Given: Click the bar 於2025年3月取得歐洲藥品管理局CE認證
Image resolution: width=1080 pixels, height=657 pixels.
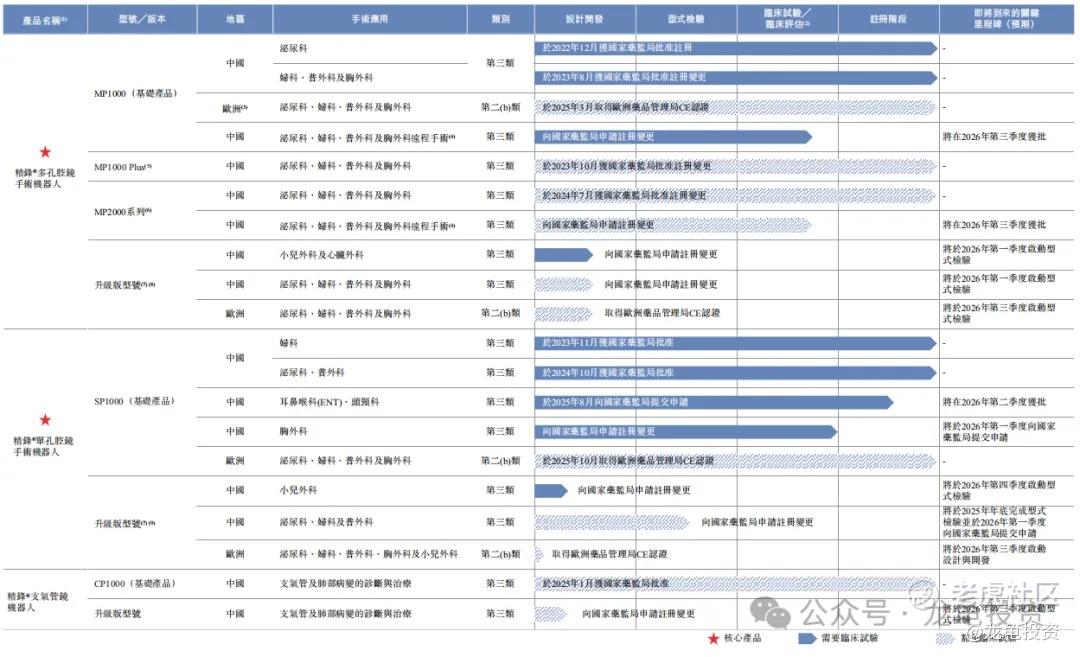Looking at the screenshot, I should [736, 107].
